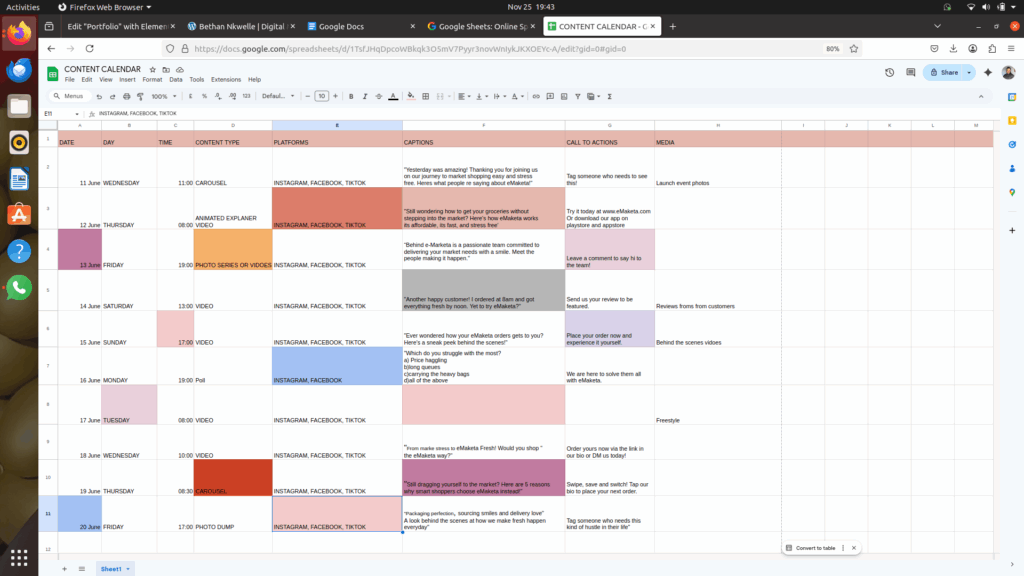Viewport: 1024px width, 576px height.
Task: Star the CONTENT CALENDAR document
Action: click(x=152, y=69)
